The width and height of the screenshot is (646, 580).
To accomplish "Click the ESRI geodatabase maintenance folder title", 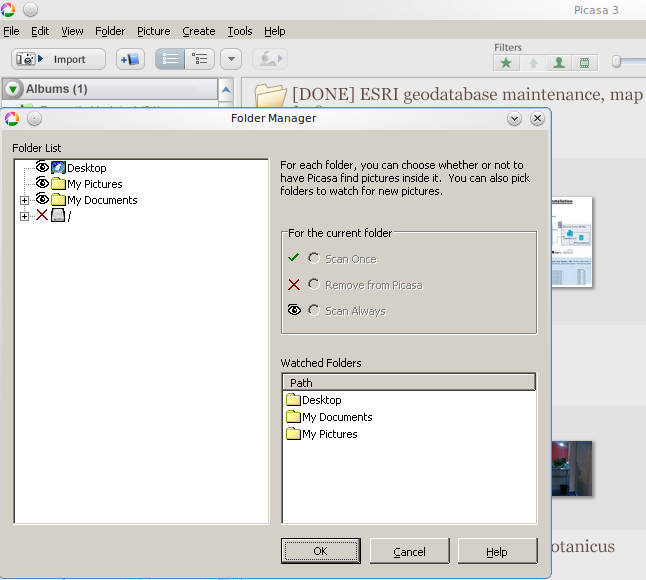I will pyautogui.click(x=468, y=95).
